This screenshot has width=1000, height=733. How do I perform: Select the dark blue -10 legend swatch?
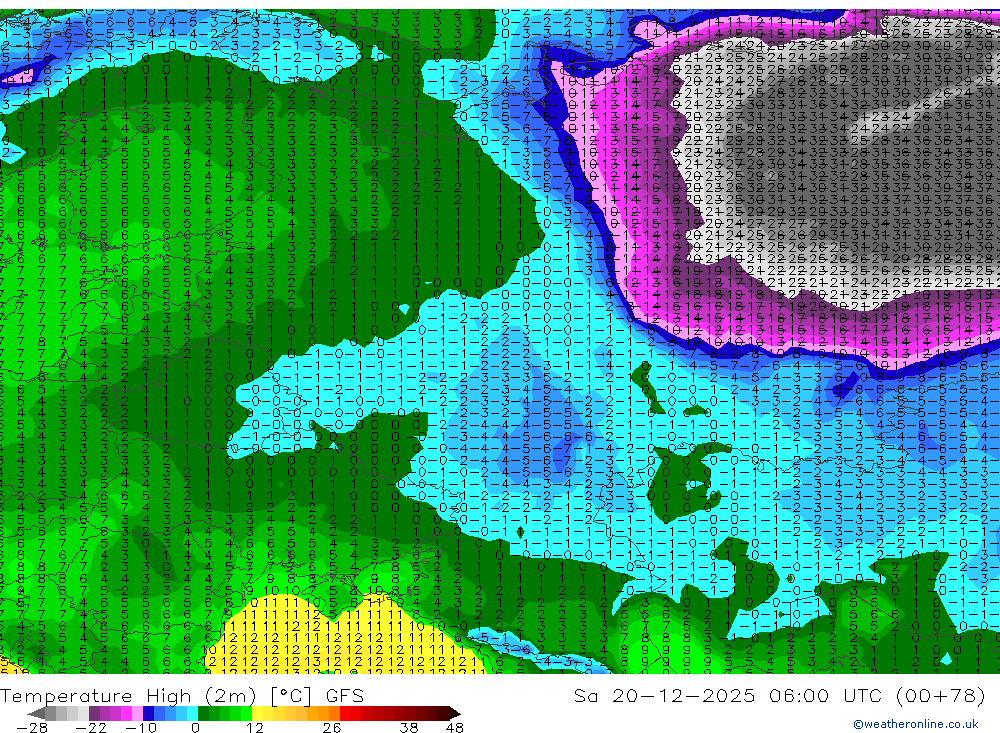point(148,713)
